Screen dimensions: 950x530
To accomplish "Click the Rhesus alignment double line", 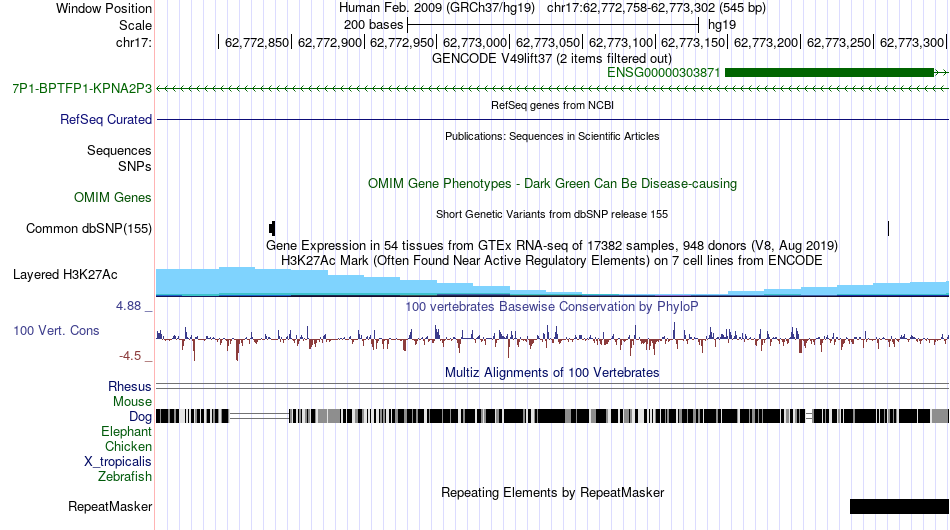I will pyautogui.click(x=552, y=386).
